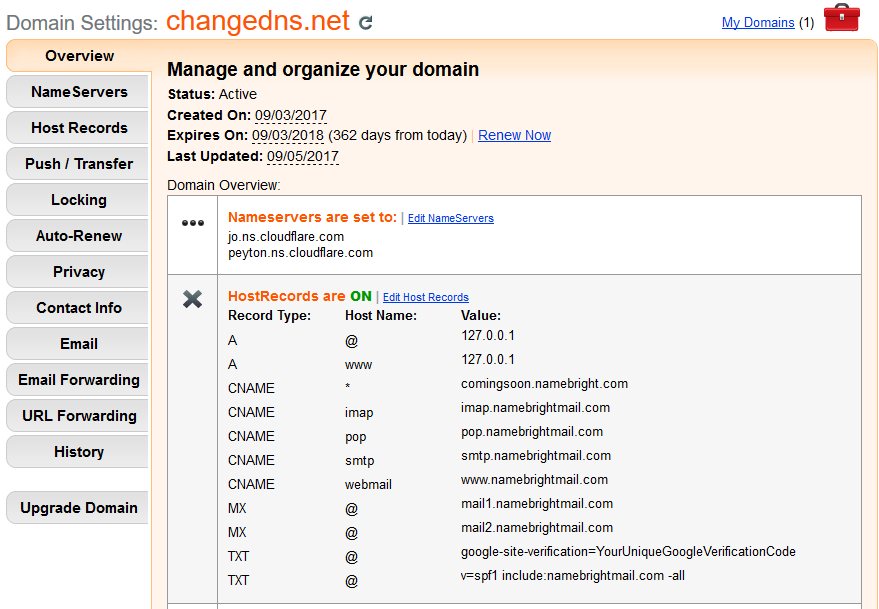Viewport: 879px width, 609px height.
Task: Switch to the Email Forwarding tab
Action: coord(79,380)
